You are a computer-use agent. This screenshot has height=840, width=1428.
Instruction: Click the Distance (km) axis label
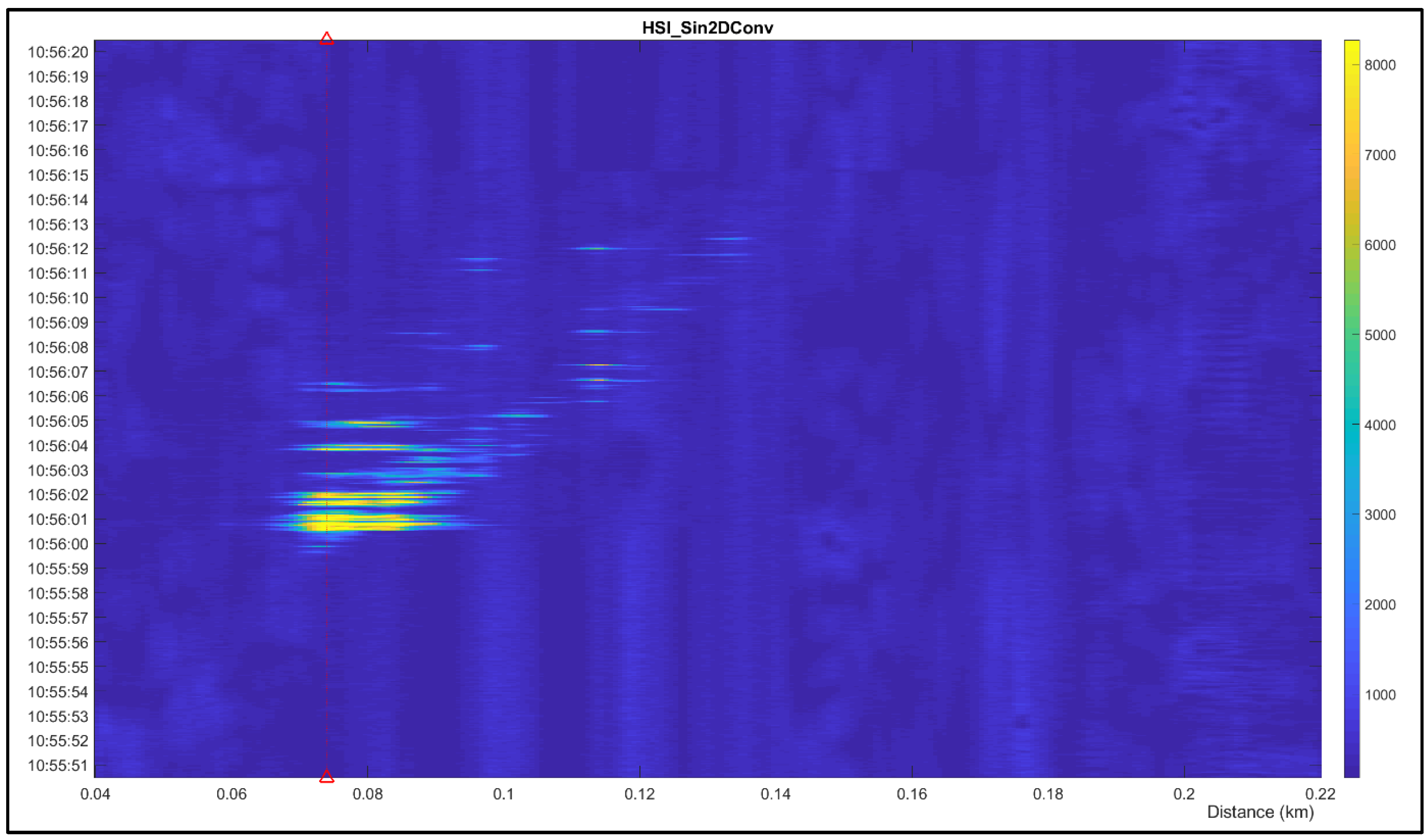[1260, 812]
